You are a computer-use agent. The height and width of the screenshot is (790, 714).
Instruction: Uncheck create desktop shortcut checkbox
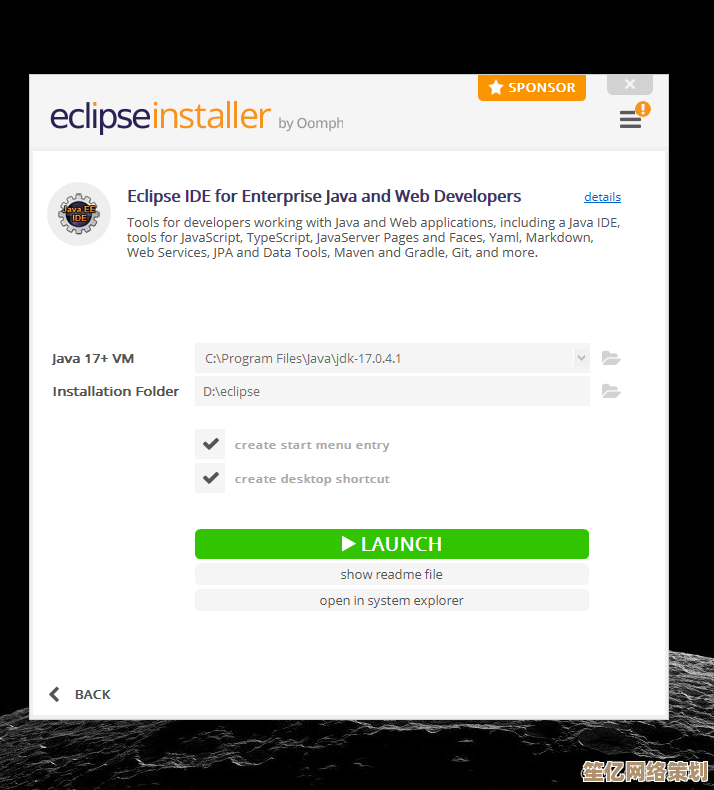(x=210, y=478)
